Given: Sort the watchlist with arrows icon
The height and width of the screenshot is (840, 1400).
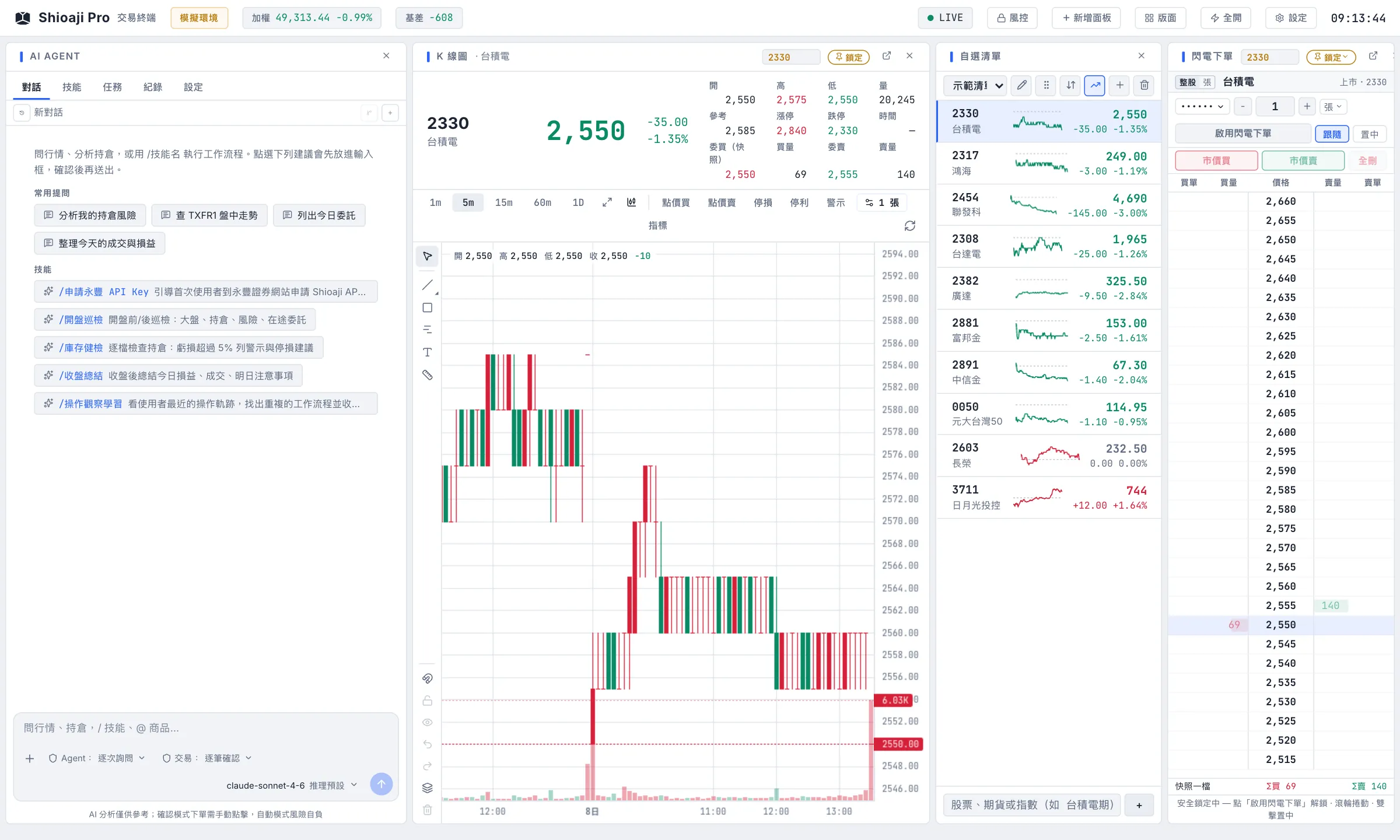Looking at the screenshot, I should [x=1070, y=86].
